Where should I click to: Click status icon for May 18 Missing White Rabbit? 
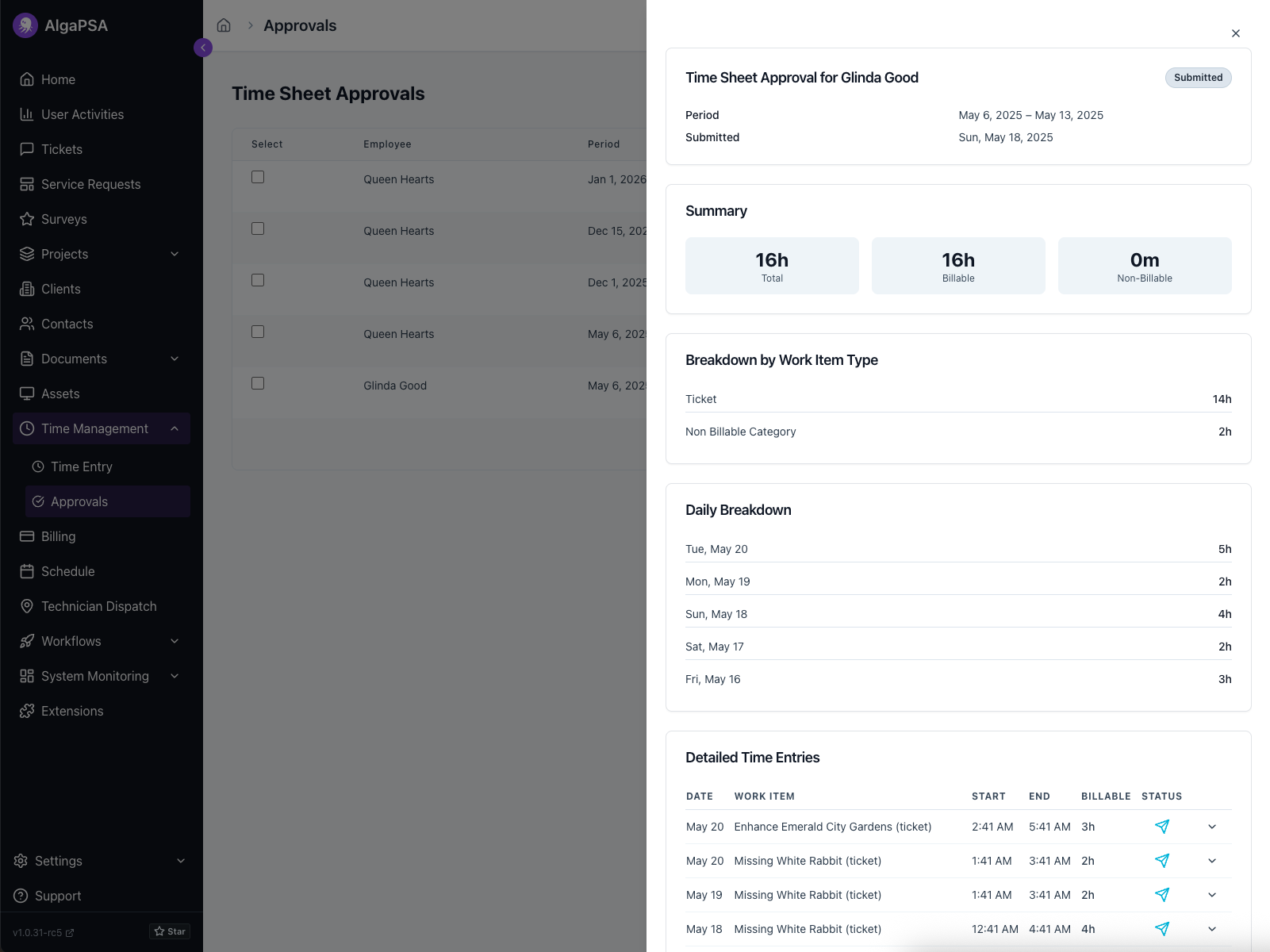(1162, 929)
